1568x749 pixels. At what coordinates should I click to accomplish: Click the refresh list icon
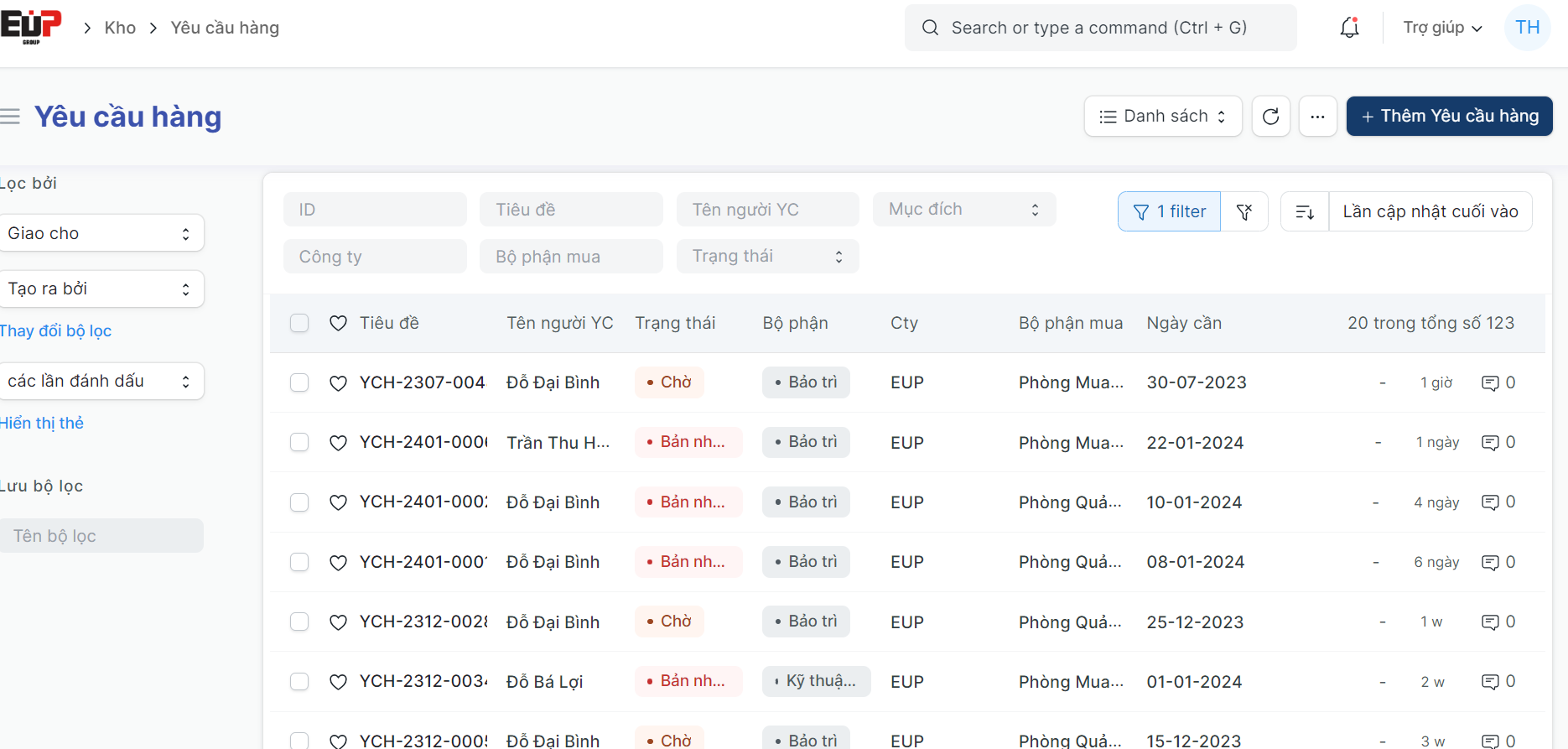tap(1270, 117)
